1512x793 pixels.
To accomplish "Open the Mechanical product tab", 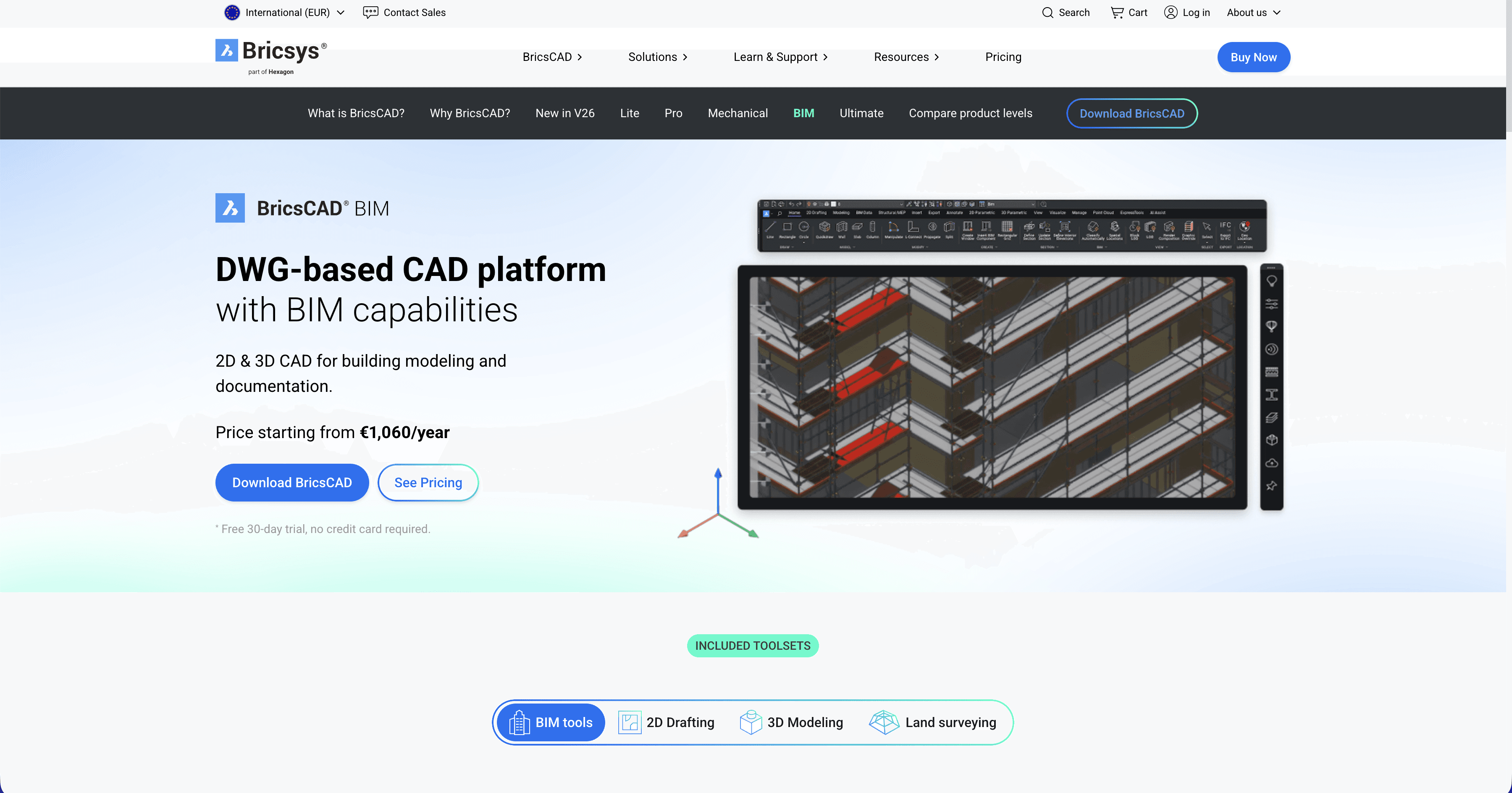I will coord(737,113).
